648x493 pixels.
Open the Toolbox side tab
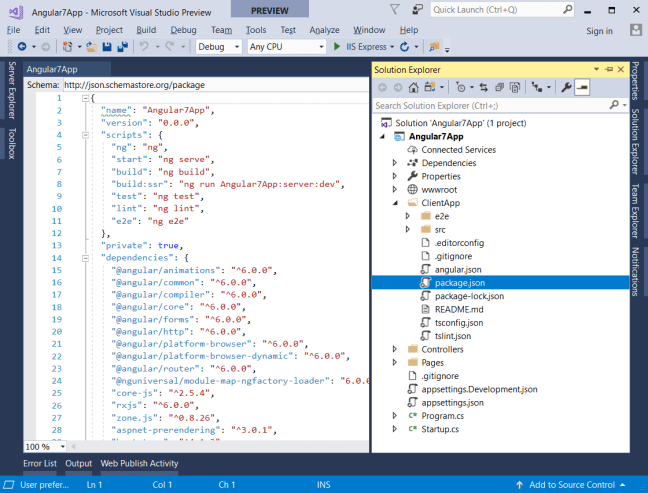[12, 143]
